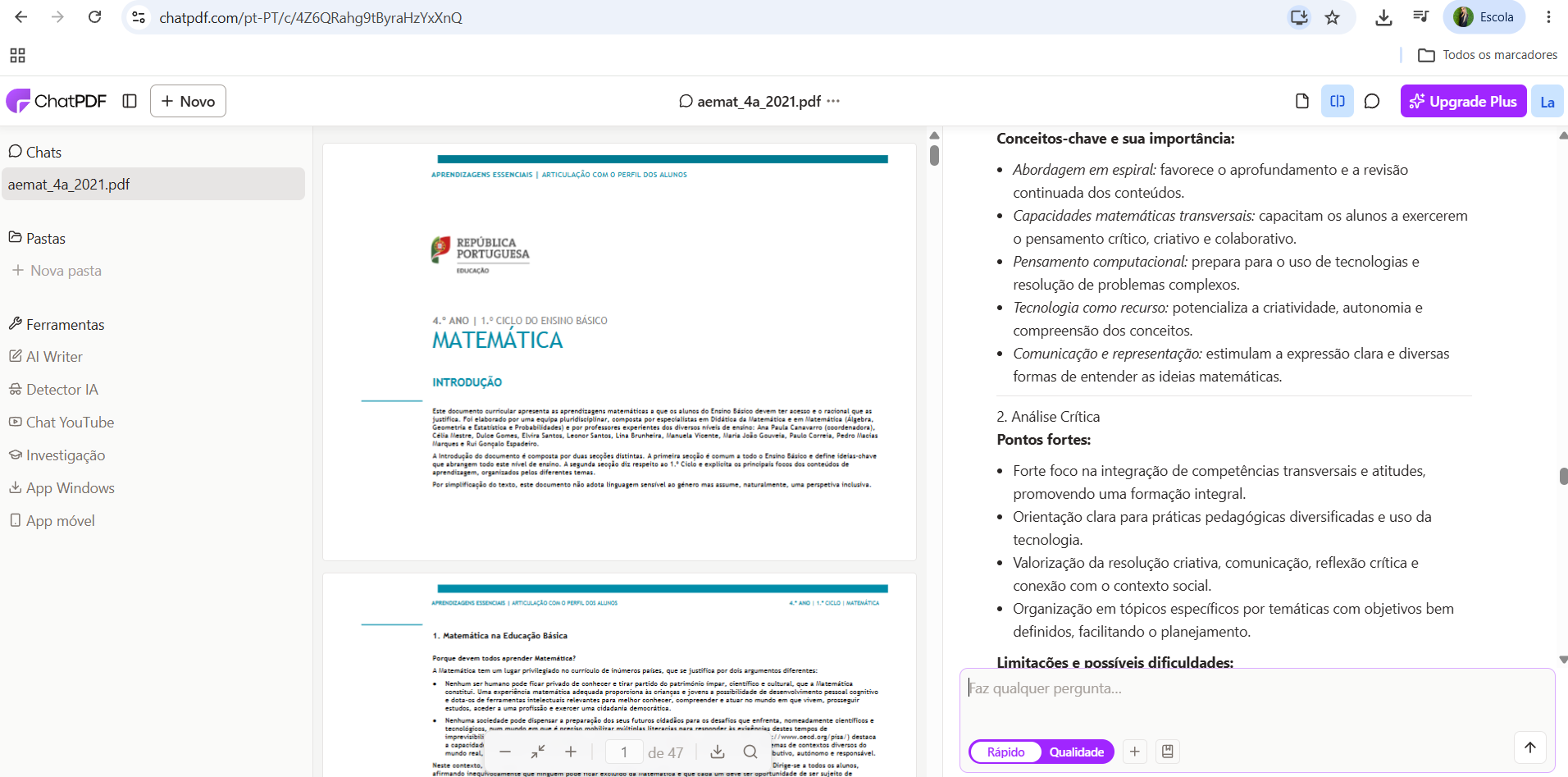Click App Windows download link
The height and width of the screenshot is (777, 1568).
62,488
